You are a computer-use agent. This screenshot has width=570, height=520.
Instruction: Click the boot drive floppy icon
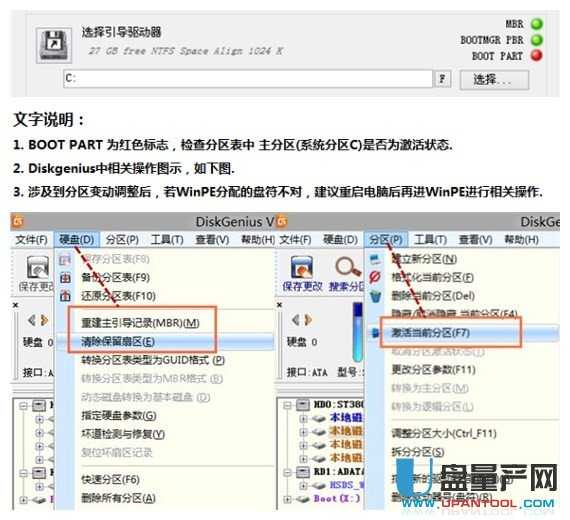click(54, 45)
